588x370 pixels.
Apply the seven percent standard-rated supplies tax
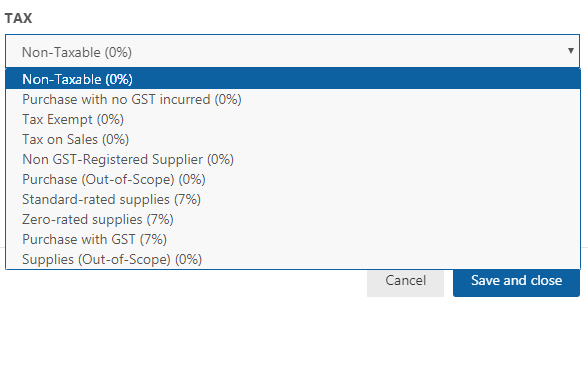[293, 199]
